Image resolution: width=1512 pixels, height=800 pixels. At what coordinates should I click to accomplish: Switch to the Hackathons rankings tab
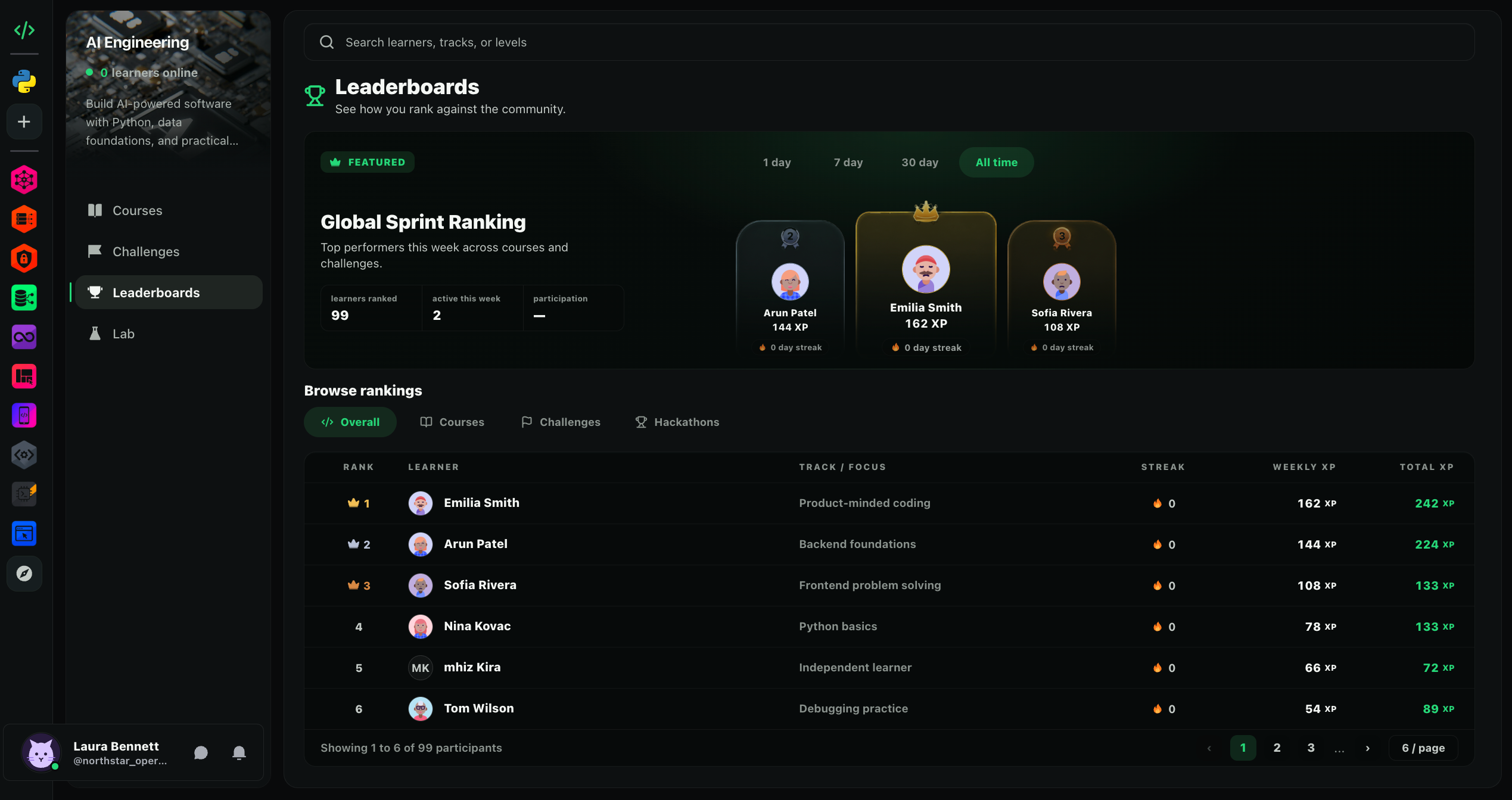677,422
